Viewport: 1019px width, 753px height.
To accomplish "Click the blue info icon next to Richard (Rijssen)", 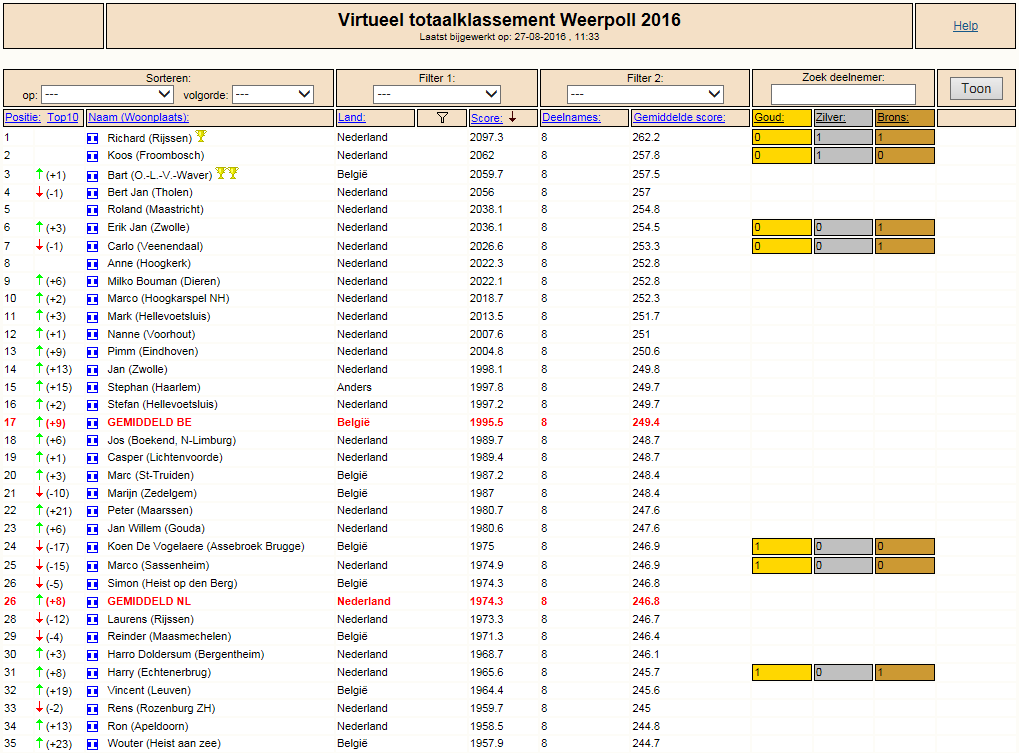I will point(92,138).
